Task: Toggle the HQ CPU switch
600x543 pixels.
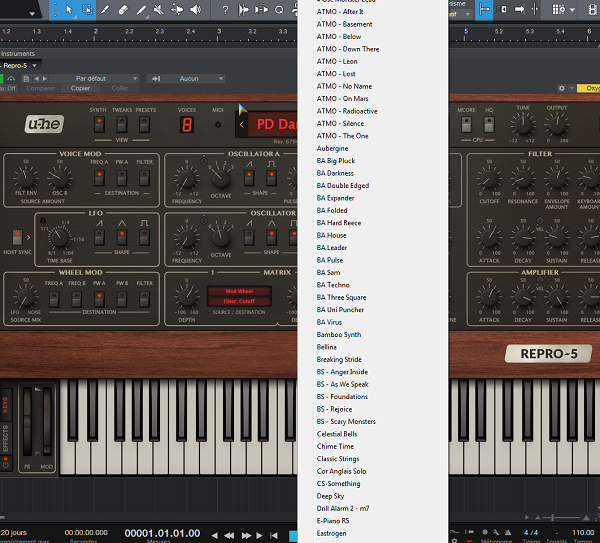Action: click(489, 124)
